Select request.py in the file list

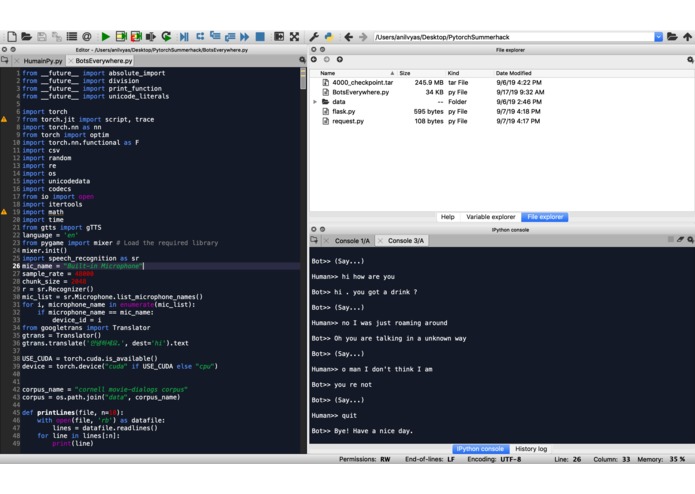click(x=348, y=121)
